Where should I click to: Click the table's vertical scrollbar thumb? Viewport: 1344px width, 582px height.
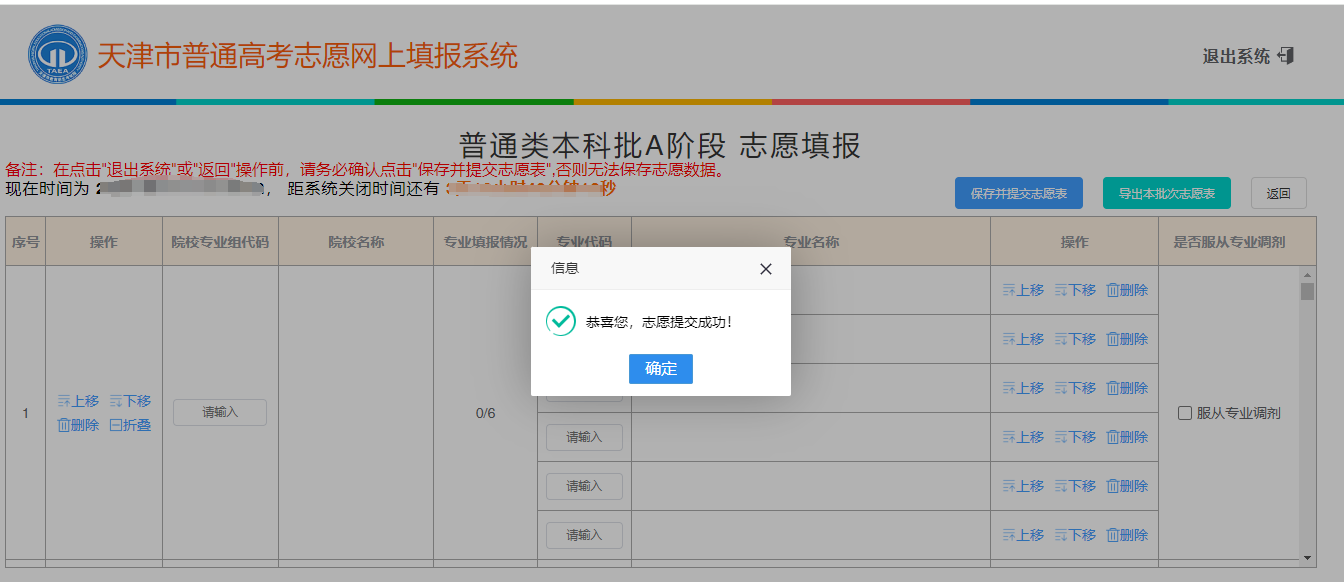tap(1307, 291)
